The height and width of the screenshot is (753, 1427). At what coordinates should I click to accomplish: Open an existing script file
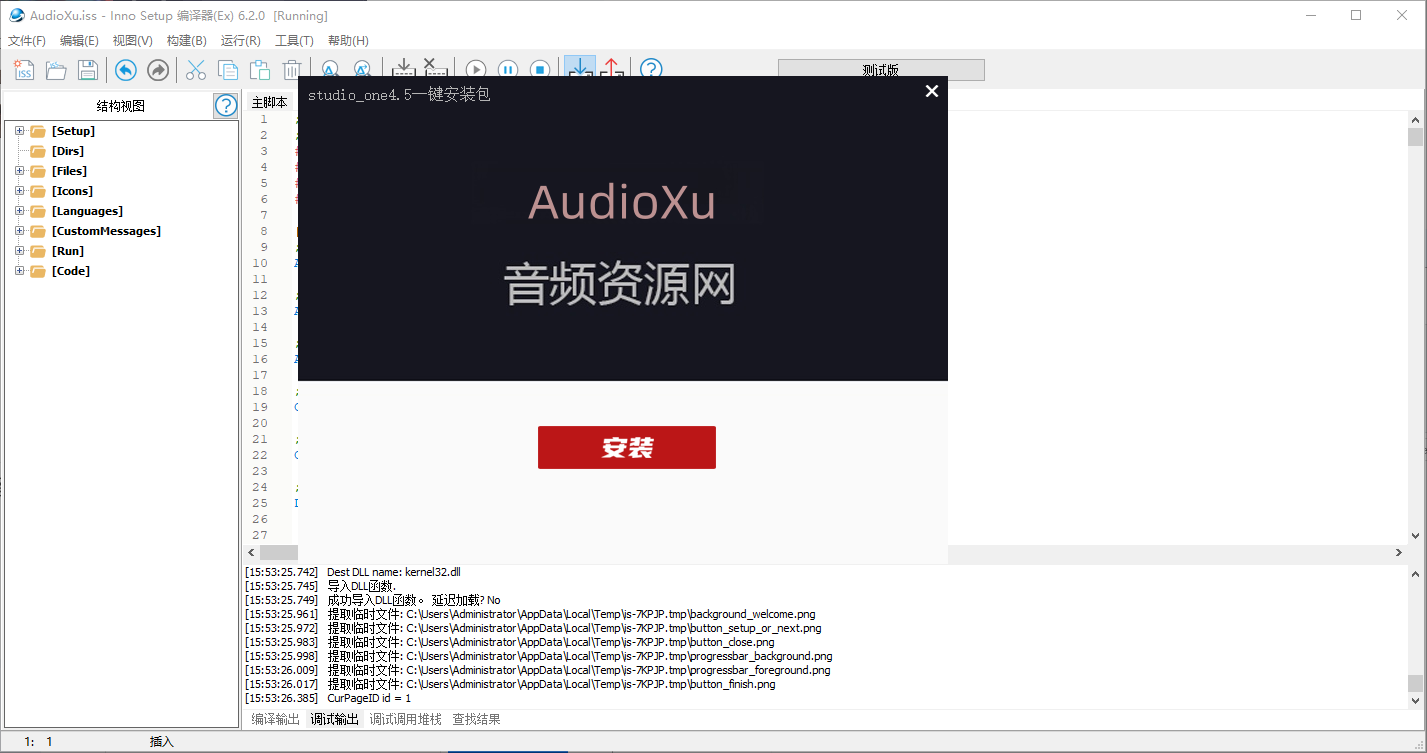pos(55,70)
